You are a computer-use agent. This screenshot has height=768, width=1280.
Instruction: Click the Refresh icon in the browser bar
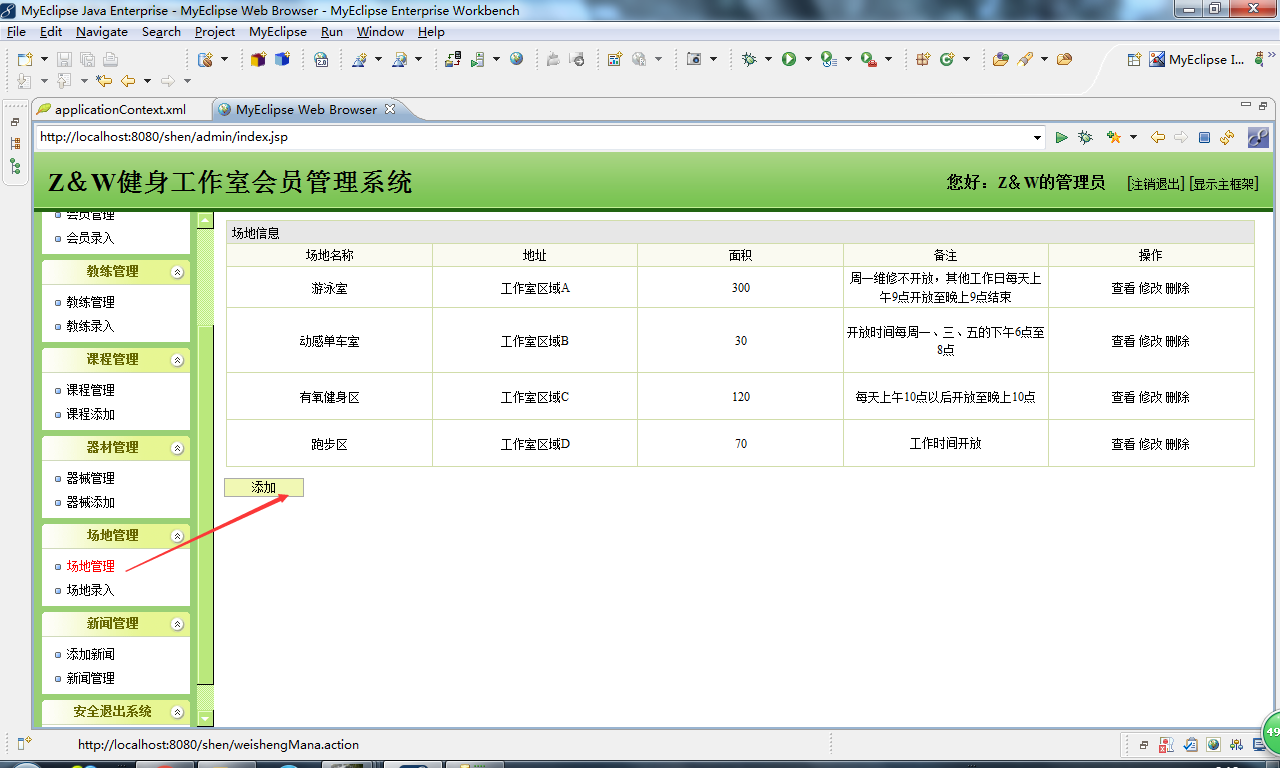1226,137
